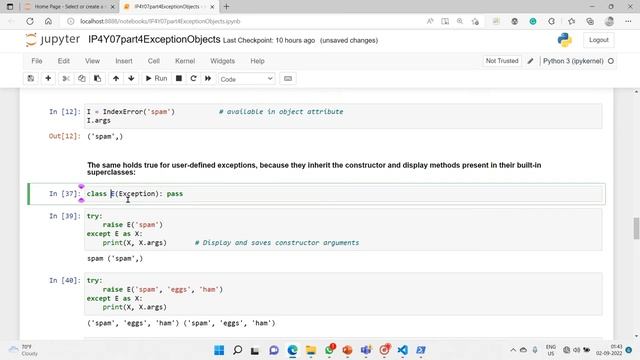Open the Help menu
The width and height of the screenshot is (640, 360).
point(257,61)
